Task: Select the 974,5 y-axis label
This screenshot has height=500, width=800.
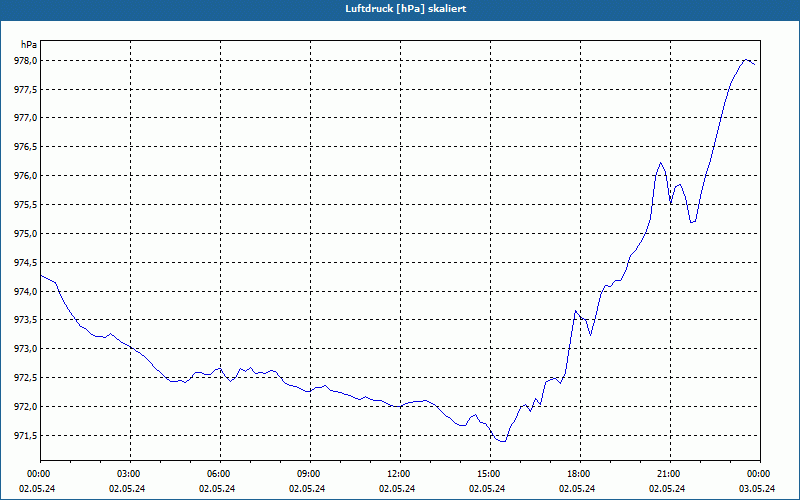Action: coord(26,263)
